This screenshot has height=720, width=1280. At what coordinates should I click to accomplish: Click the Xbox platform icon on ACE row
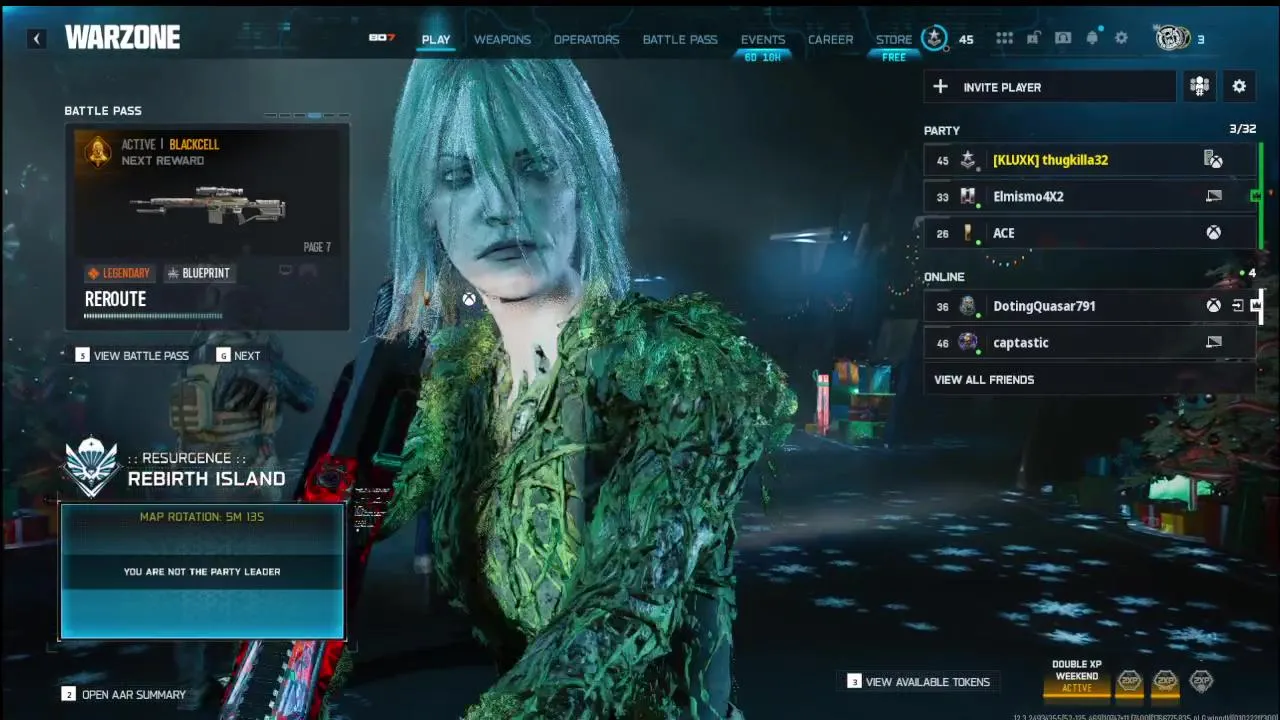coord(1213,233)
